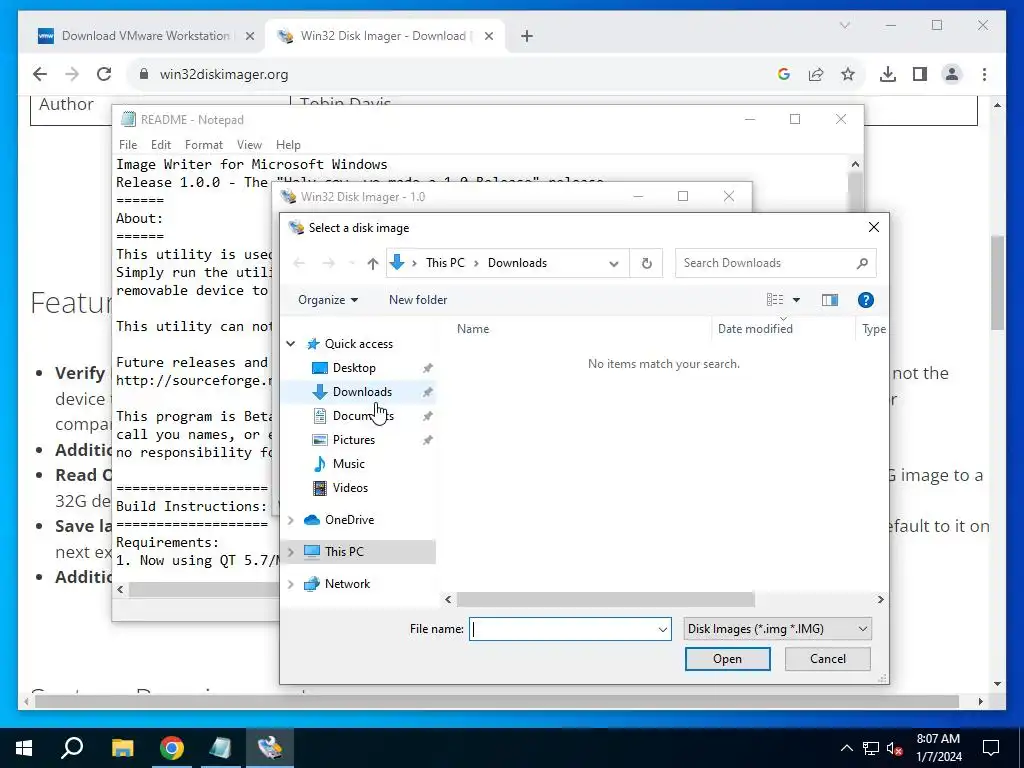
Task: Open File Explorer from taskbar
Action: click(122, 748)
